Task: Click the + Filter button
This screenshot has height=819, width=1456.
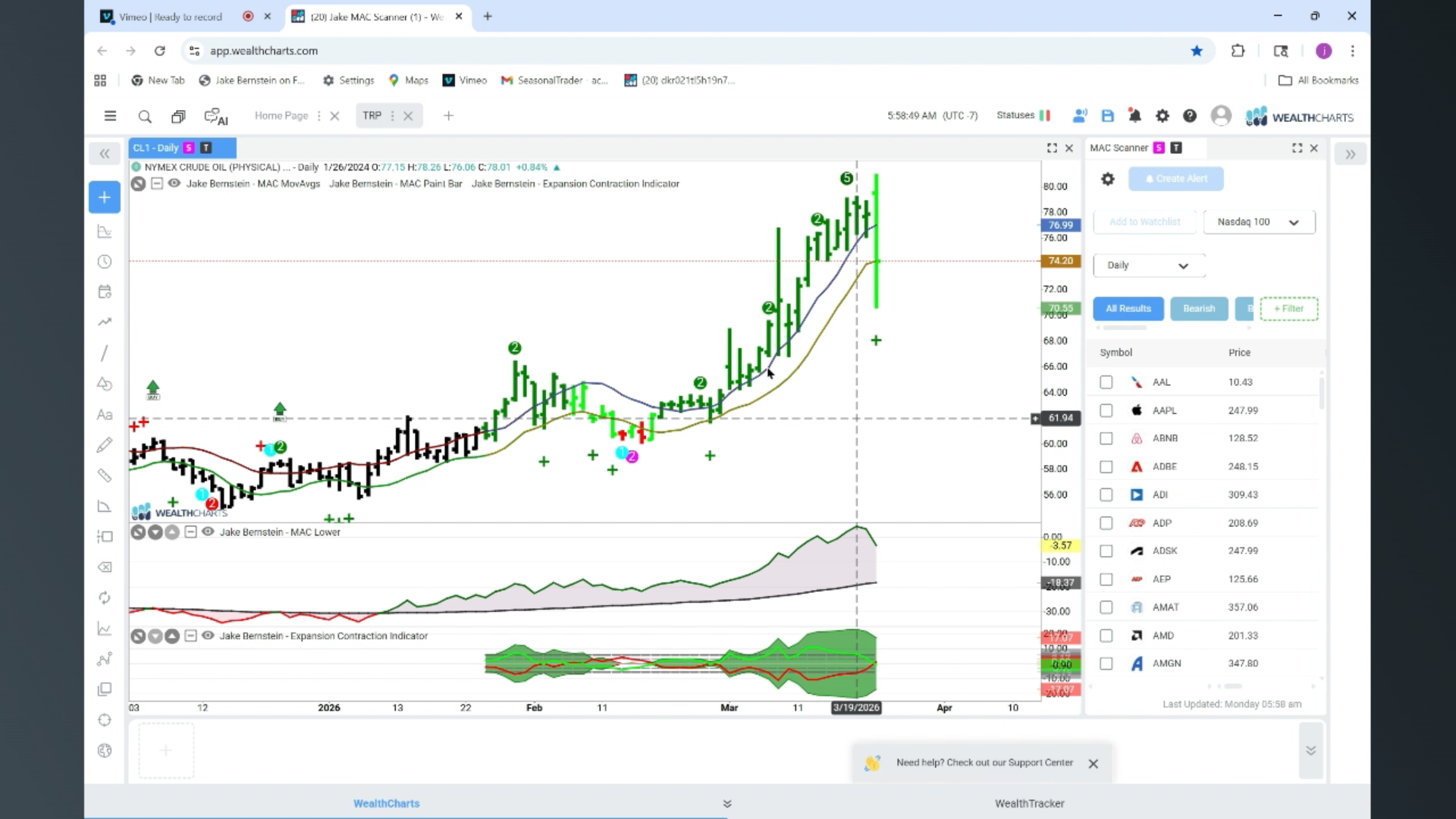Action: (x=1288, y=309)
